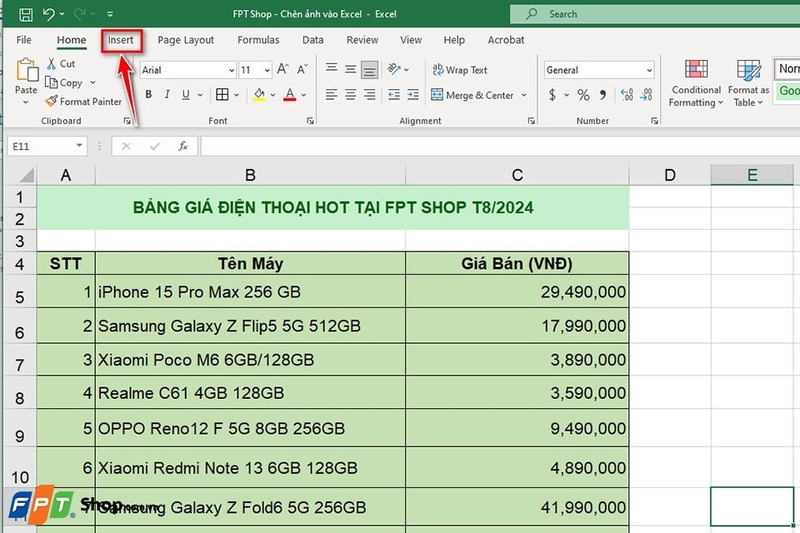Image resolution: width=800 pixels, height=533 pixels.
Task: Open Format as Table gallery
Action: [748, 83]
